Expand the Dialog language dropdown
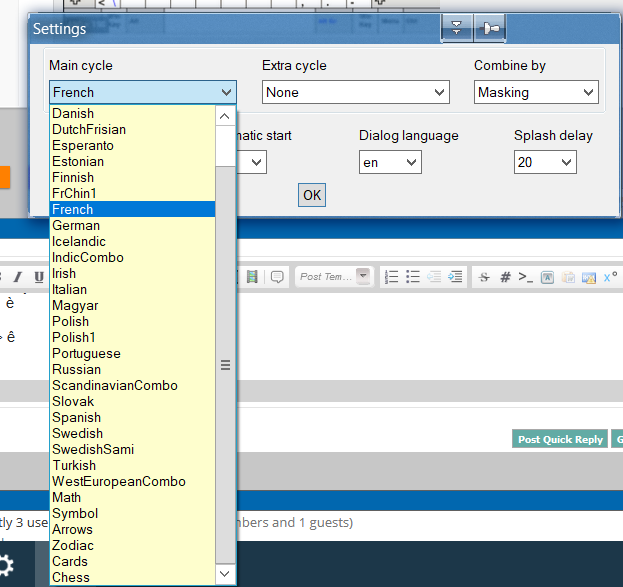Image resolution: width=623 pixels, height=587 pixels. coord(390,162)
